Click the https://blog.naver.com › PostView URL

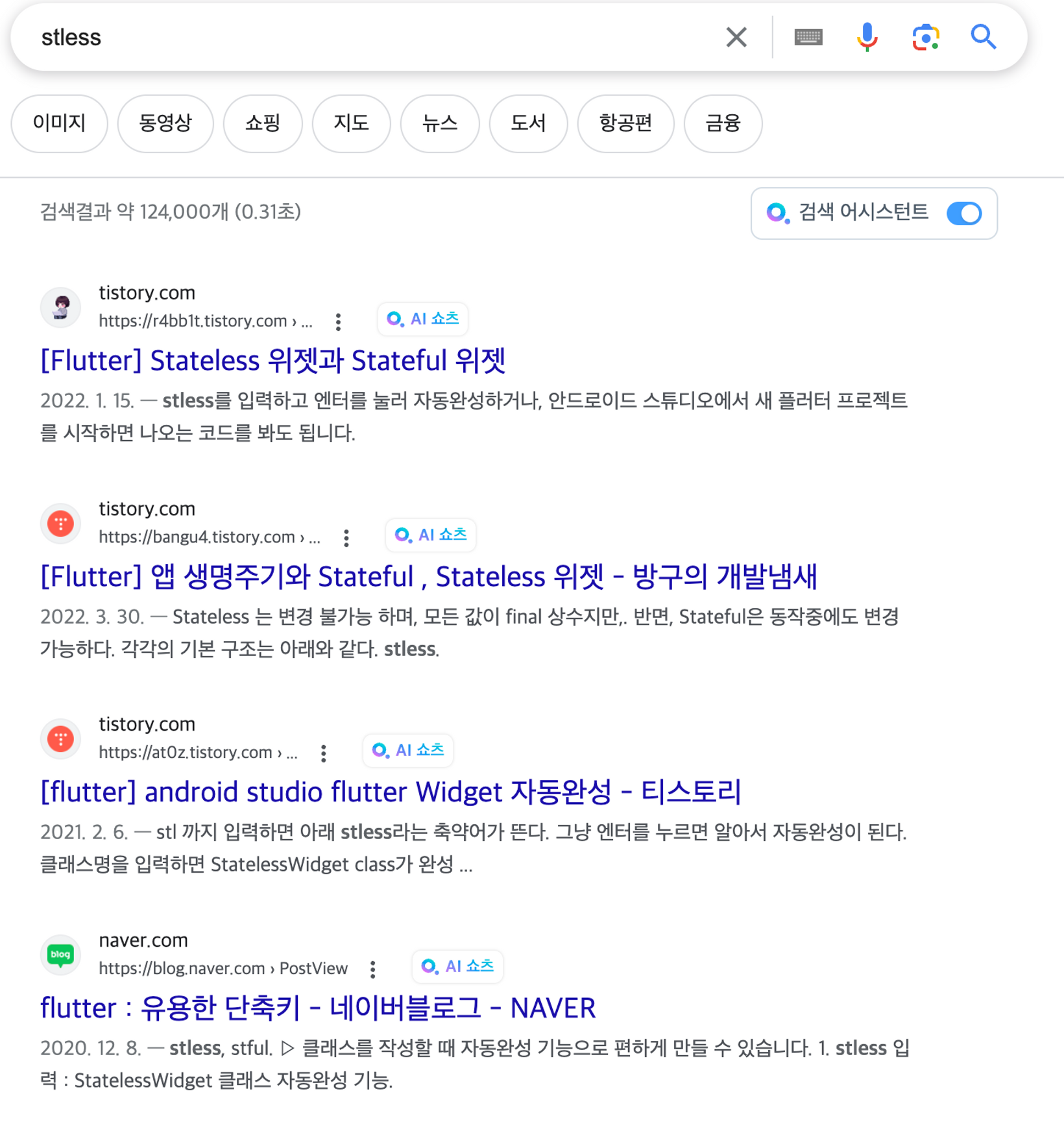223,969
